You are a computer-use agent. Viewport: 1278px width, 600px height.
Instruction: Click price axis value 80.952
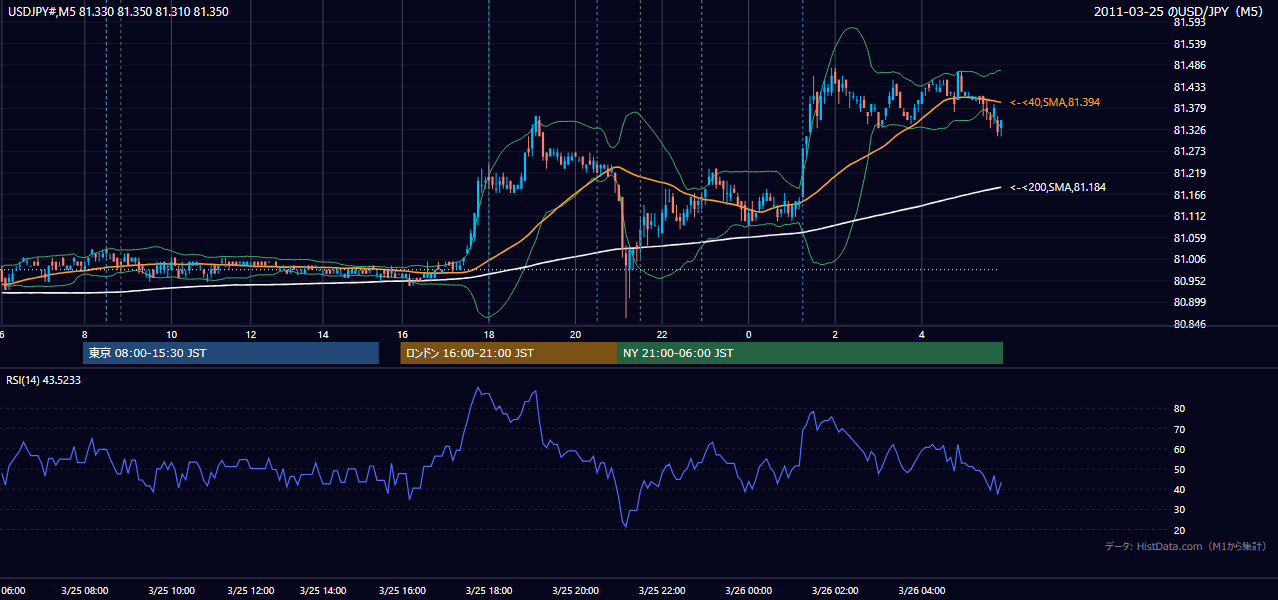coord(1189,281)
